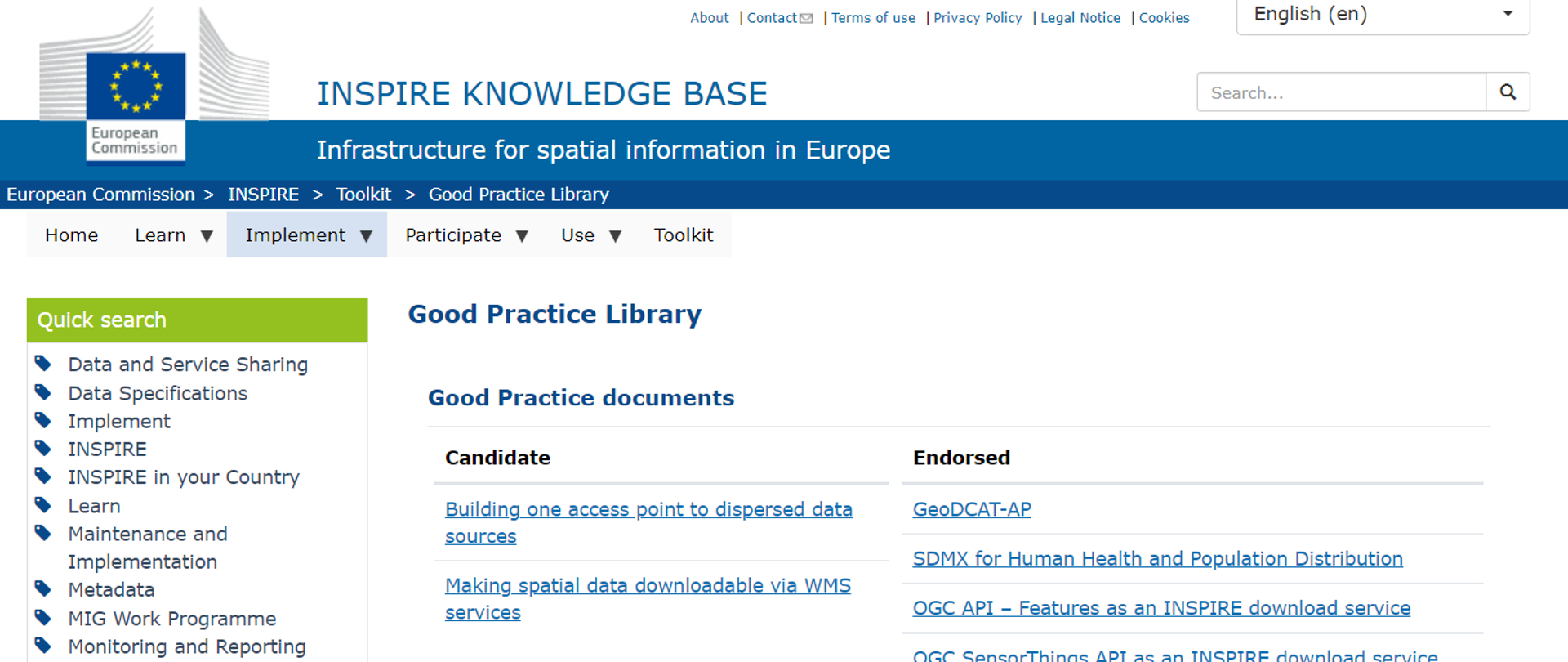The image size is (1568, 662).
Task: Click the envelope icon beside Contact
Action: coord(806,19)
